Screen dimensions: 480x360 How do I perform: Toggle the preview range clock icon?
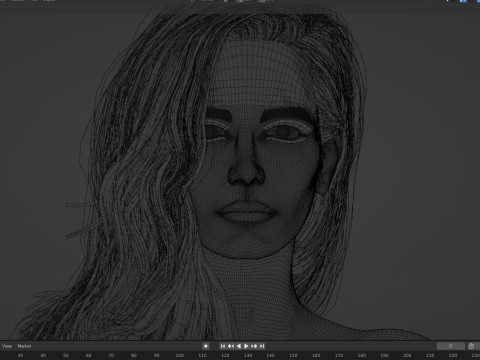tap(471, 346)
